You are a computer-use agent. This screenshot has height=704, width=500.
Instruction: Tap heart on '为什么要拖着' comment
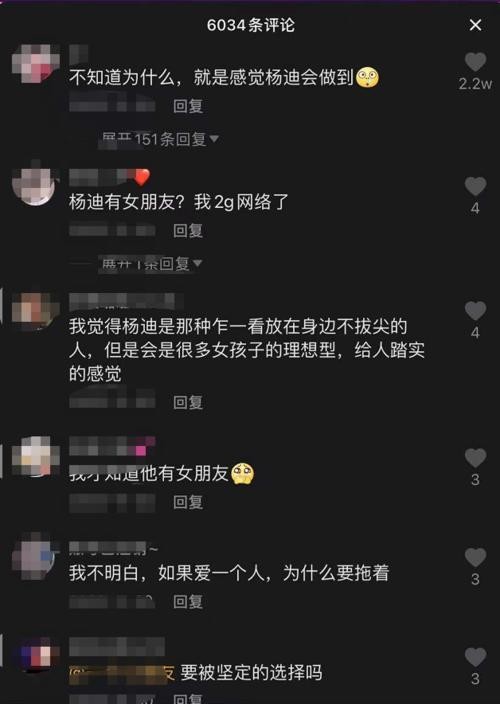pyautogui.click(x=475, y=558)
